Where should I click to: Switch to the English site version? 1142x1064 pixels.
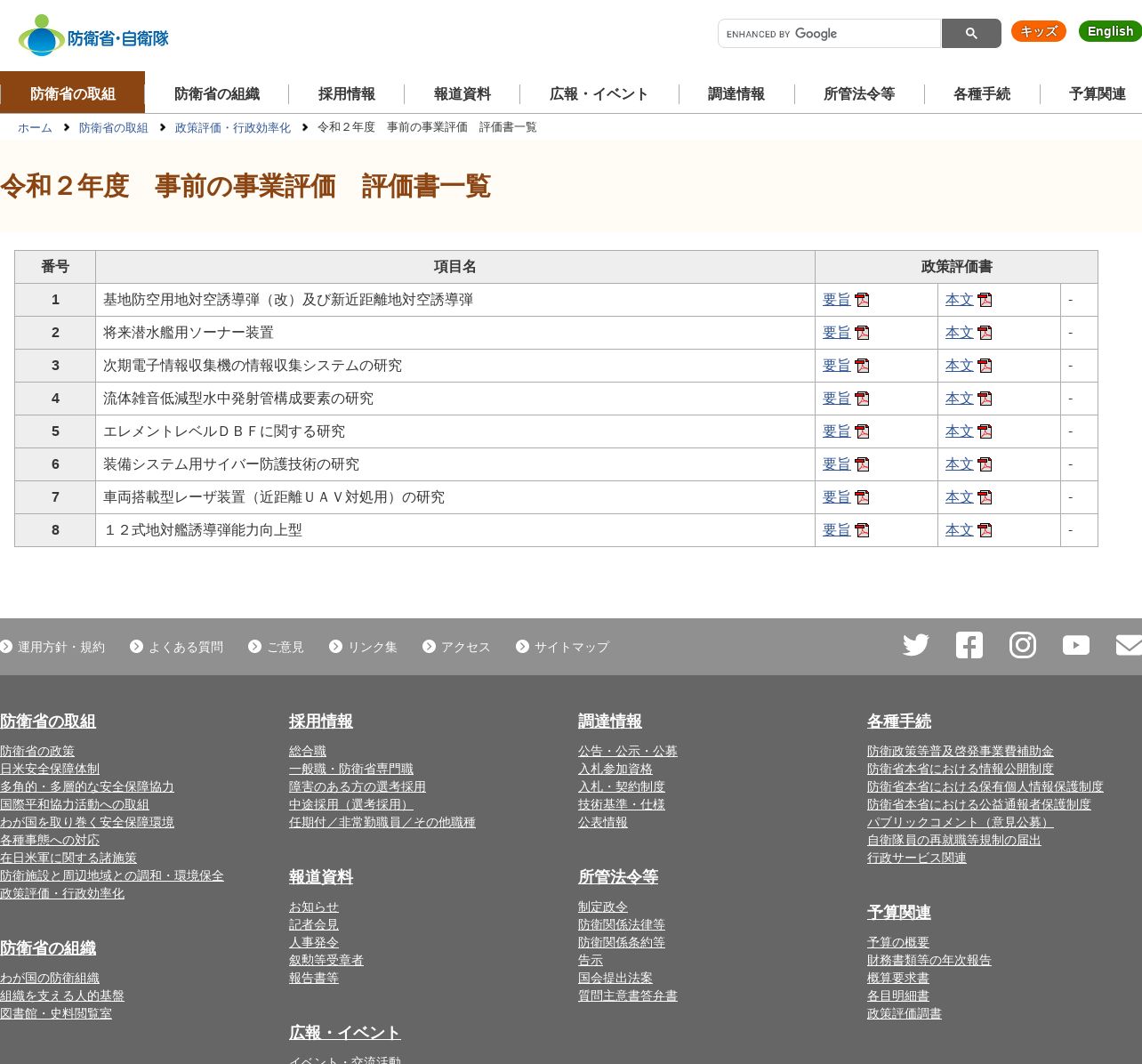[1109, 31]
